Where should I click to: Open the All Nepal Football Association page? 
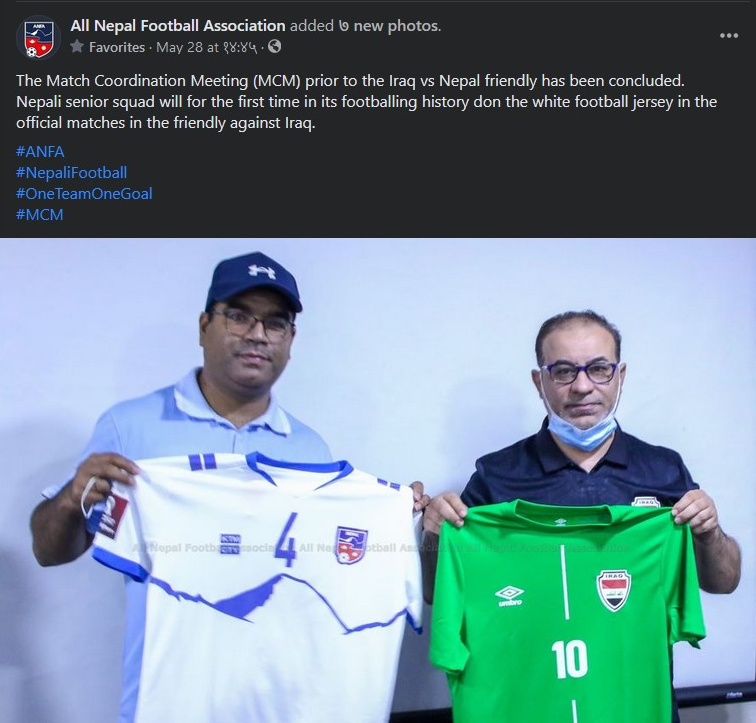[x=177, y=25]
